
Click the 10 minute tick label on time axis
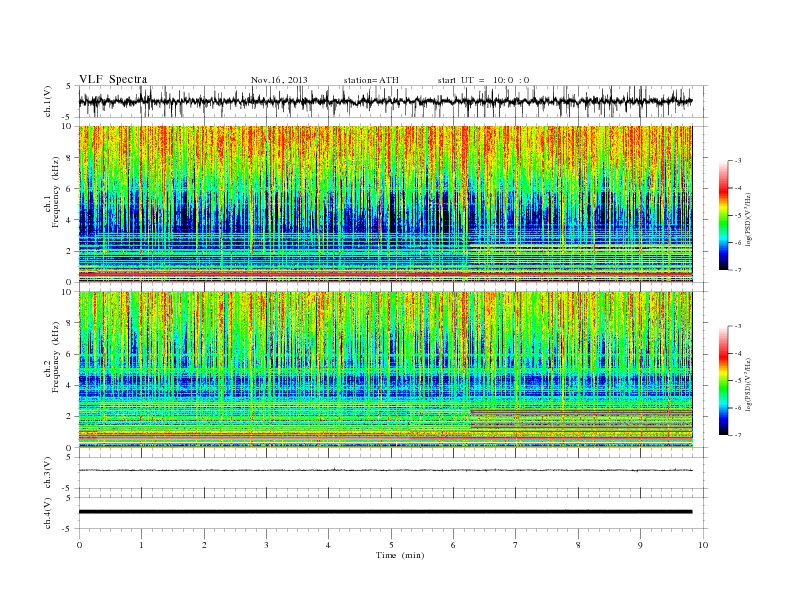pyautogui.click(x=703, y=545)
